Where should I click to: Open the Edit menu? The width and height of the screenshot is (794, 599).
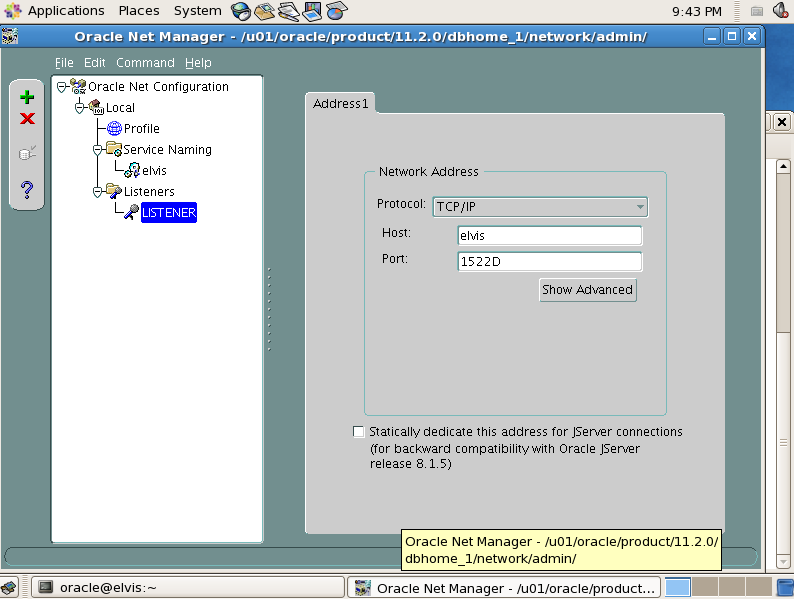tap(95, 63)
